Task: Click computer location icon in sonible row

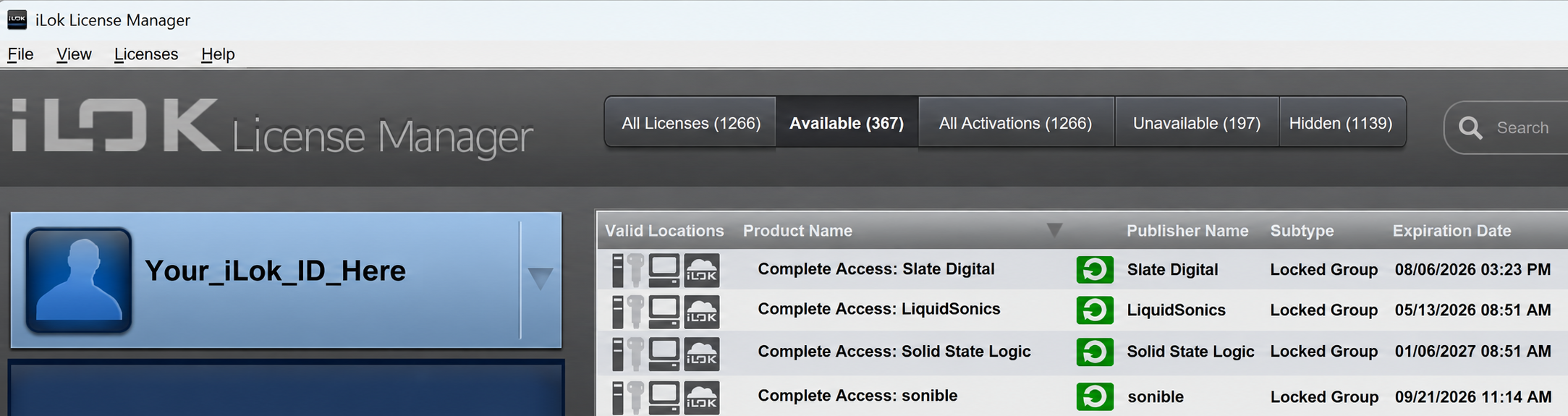Action: [x=664, y=398]
